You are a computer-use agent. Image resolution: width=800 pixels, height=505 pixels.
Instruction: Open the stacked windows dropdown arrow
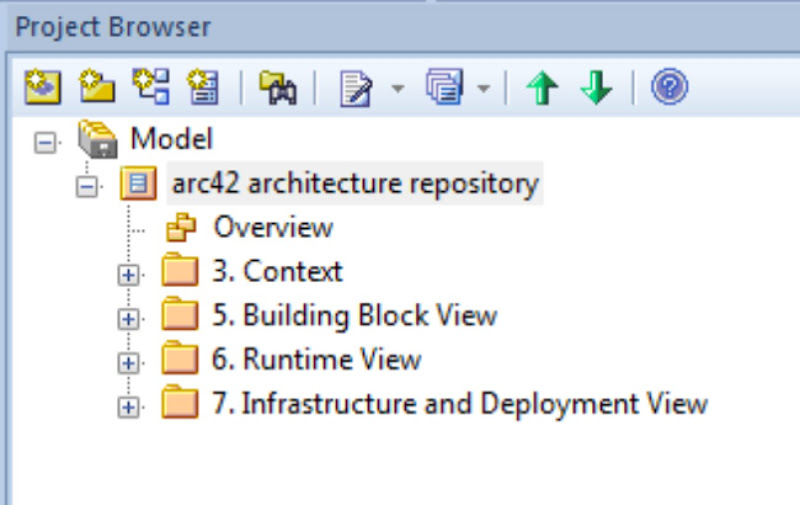tap(483, 89)
